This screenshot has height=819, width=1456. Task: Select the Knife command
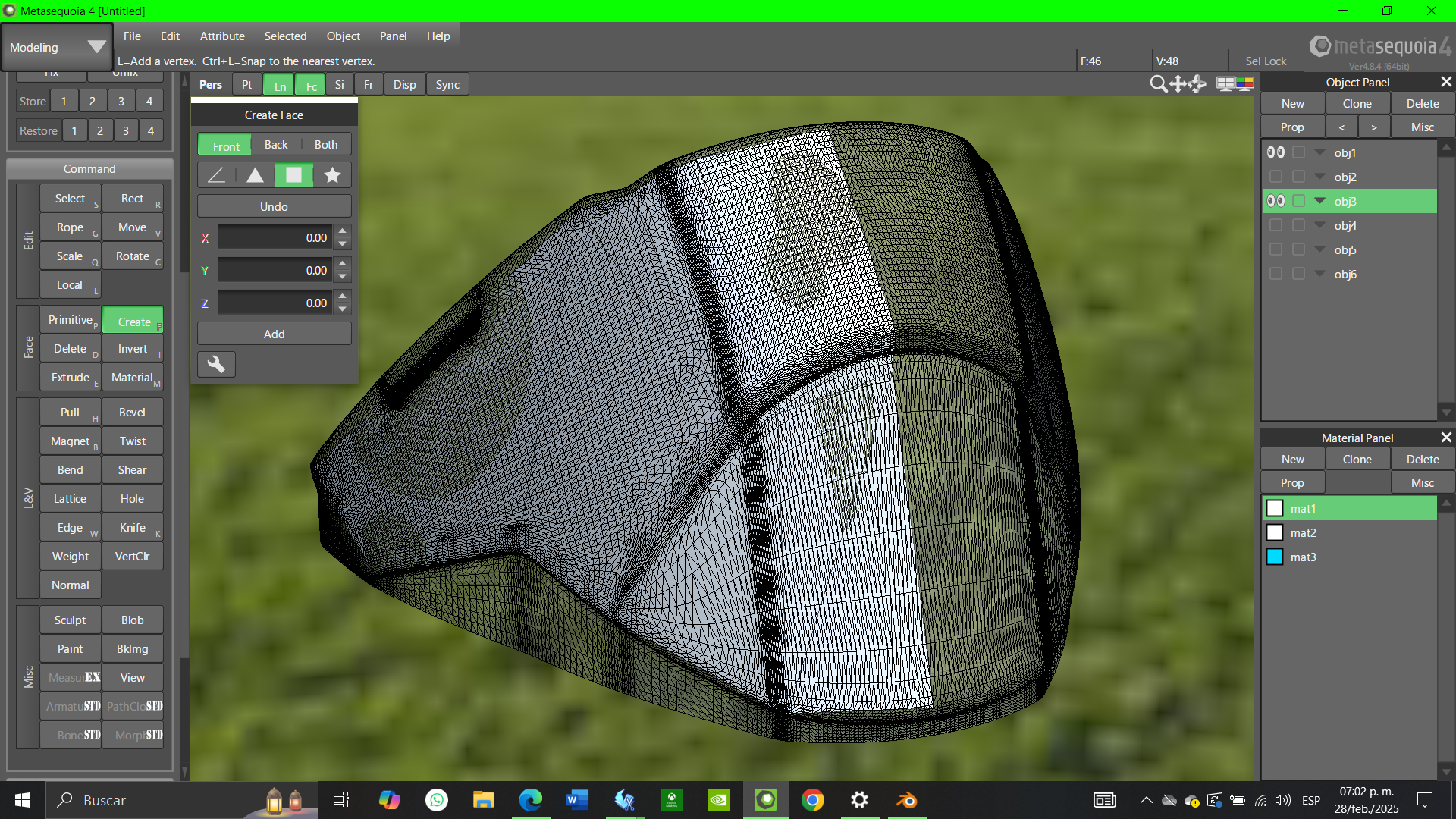(133, 528)
